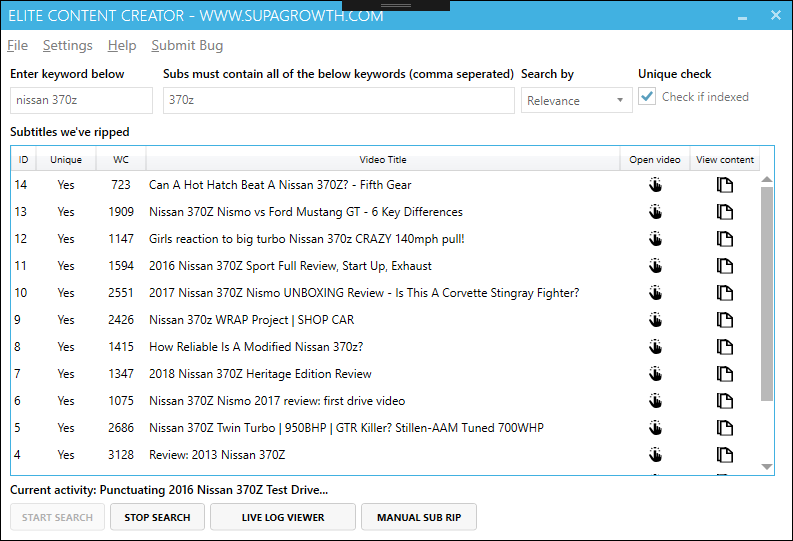This screenshot has height=541, width=793.
Task: View content of How Reliable Is A Modified 370z
Action: (725, 347)
